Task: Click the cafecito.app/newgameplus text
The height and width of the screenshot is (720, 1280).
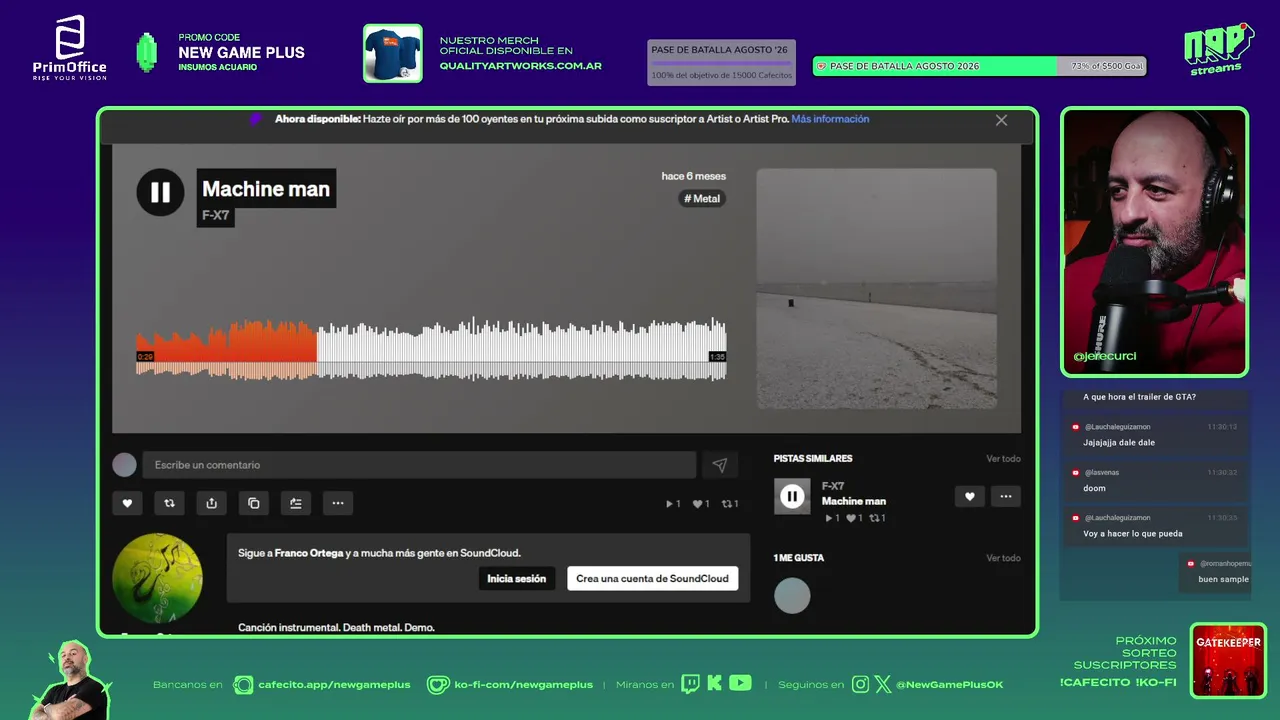Action: point(334,685)
